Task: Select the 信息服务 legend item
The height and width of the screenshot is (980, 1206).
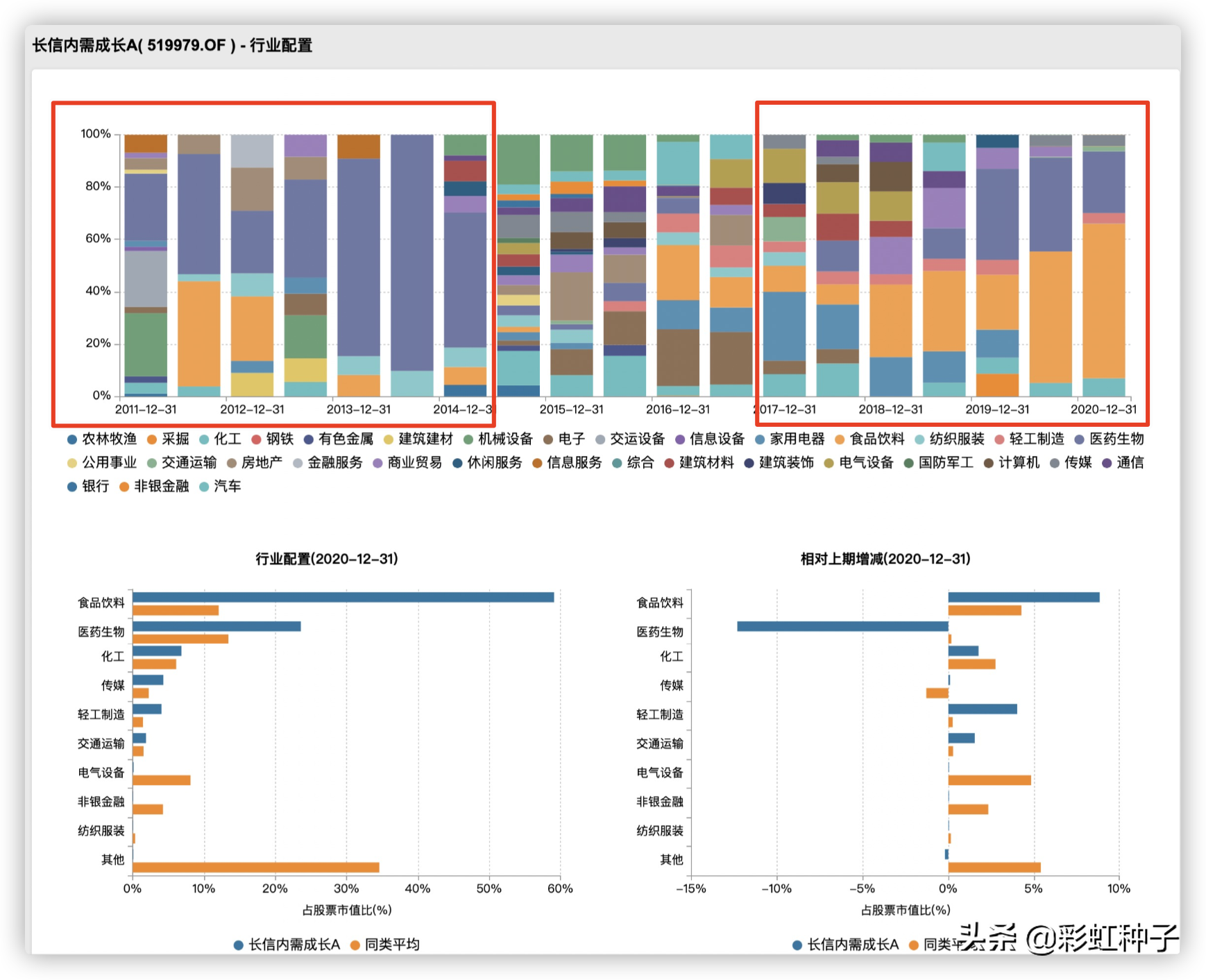Action: (567, 462)
